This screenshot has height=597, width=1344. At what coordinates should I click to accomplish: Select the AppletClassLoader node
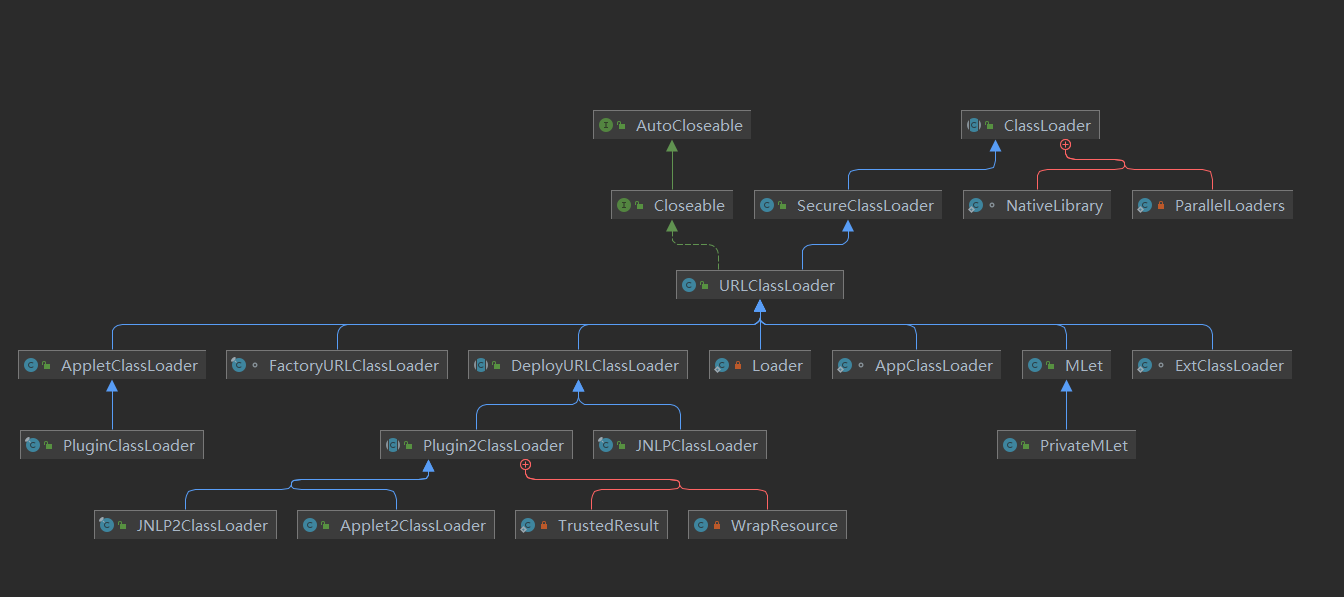pyautogui.click(x=112, y=365)
